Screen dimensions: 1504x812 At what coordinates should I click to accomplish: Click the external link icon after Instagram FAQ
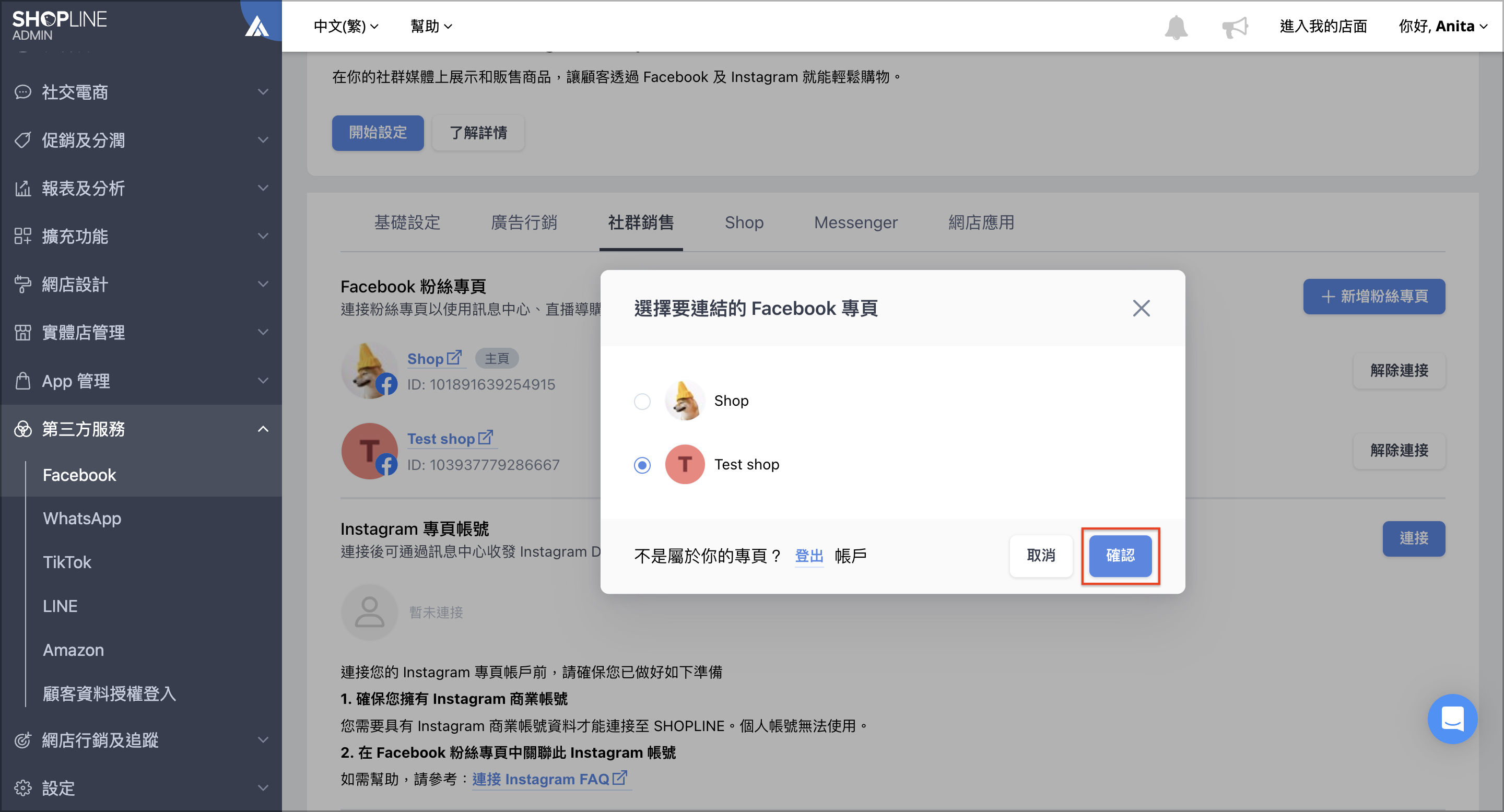pyautogui.click(x=619, y=778)
